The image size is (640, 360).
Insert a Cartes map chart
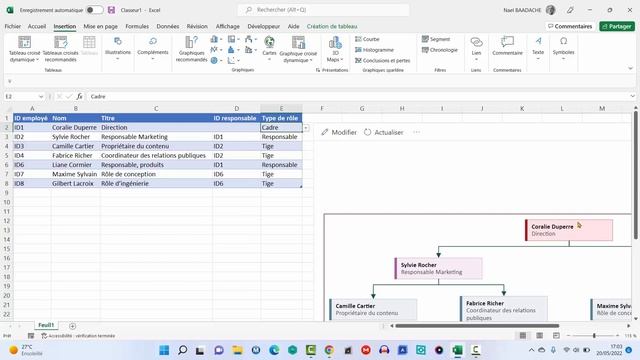coord(269,49)
